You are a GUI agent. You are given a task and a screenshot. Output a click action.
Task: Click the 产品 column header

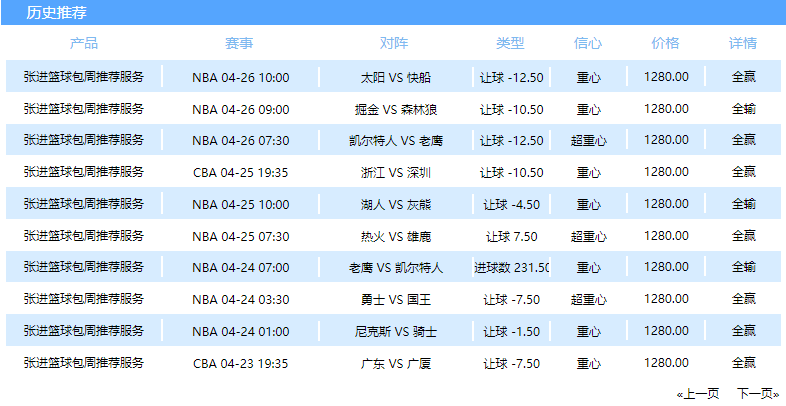click(84, 44)
